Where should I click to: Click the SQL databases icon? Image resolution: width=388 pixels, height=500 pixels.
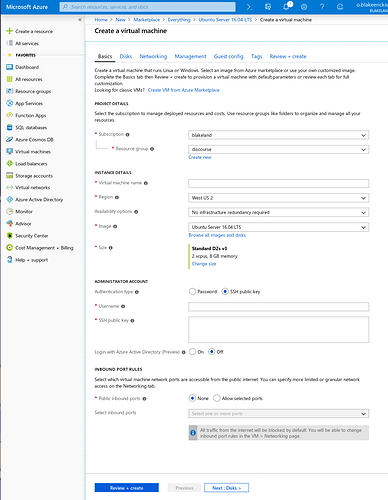point(10,127)
